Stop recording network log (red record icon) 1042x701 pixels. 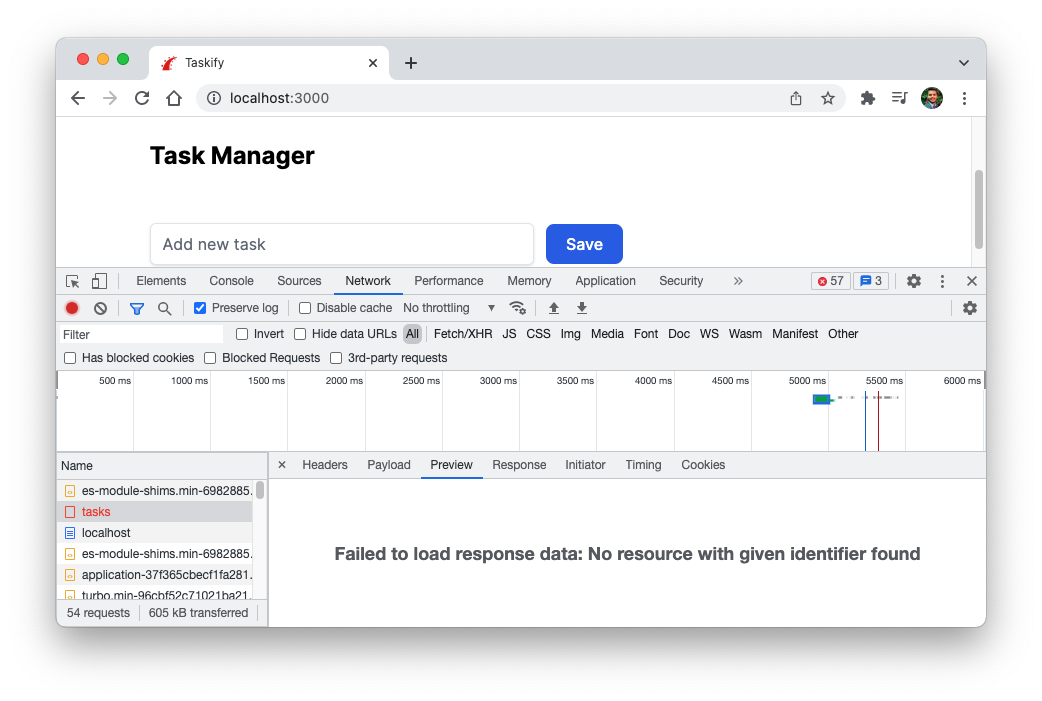tap(70, 308)
